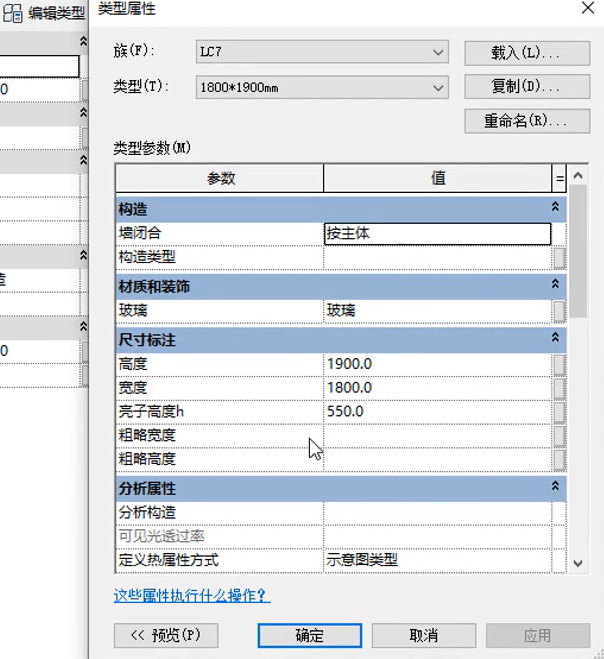Click the 取消 button
This screenshot has height=659, width=604.
[424, 635]
